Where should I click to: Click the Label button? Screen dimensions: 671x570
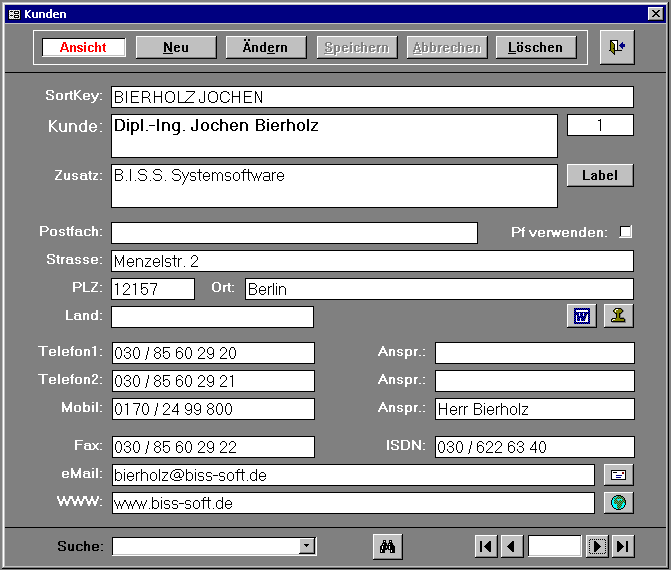[600, 175]
